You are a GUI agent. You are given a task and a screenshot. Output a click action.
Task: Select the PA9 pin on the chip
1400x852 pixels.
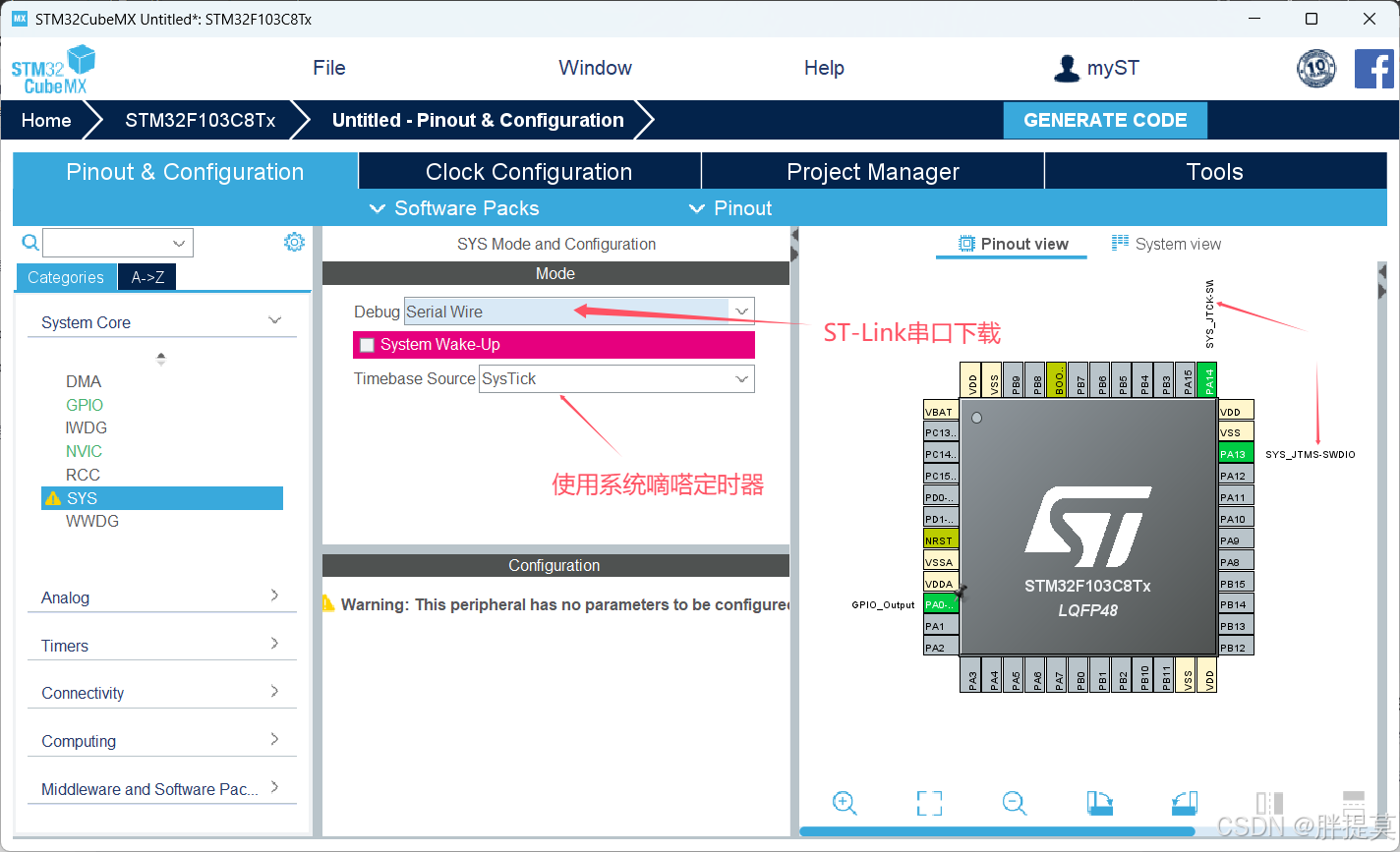[x=1236, y=540]
